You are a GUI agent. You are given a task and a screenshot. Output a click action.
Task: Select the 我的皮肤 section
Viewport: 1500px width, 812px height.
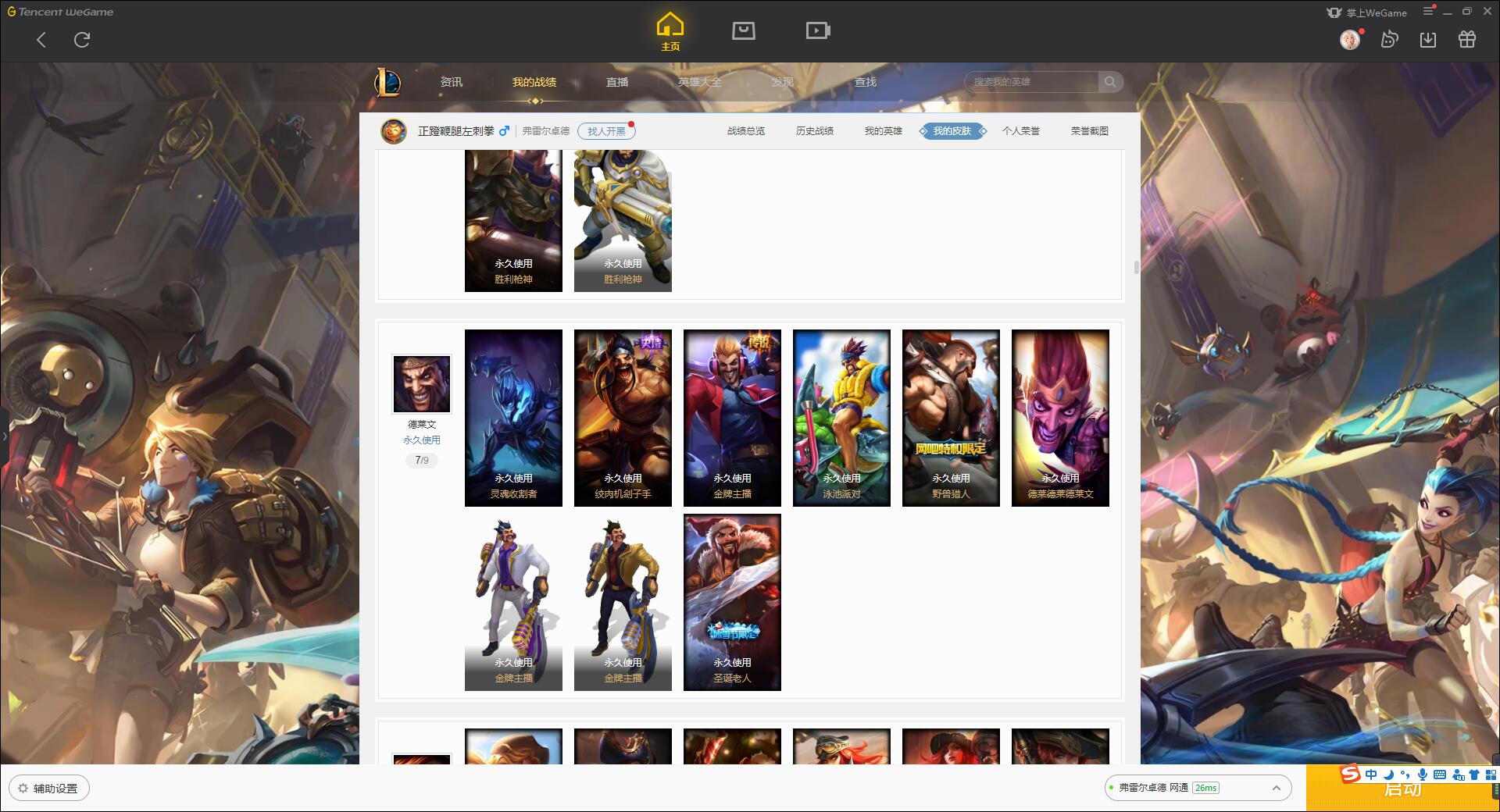pos(952,131)
